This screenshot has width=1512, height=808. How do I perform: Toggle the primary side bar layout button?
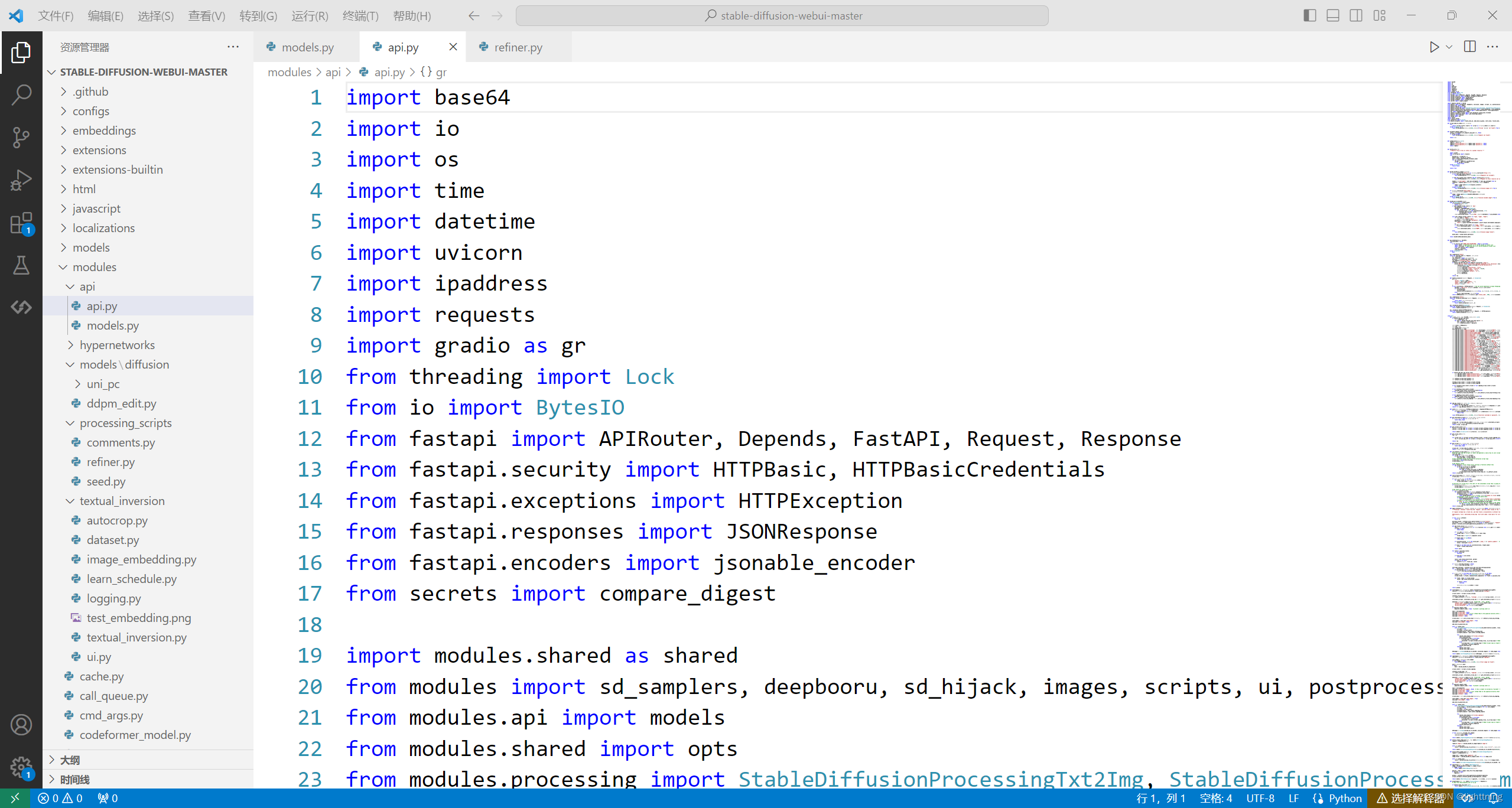[1309, 15]
